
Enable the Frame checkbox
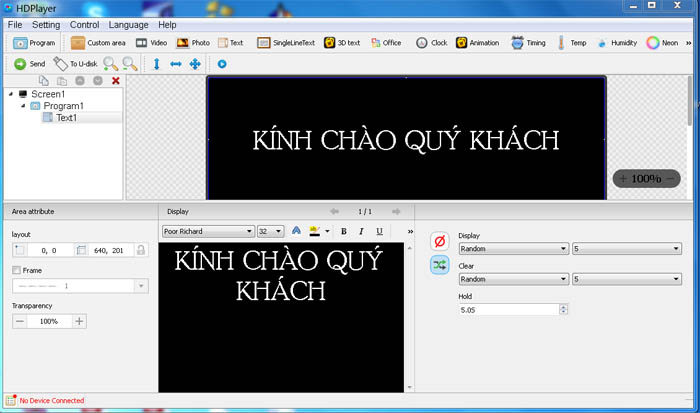coord(16,270)
